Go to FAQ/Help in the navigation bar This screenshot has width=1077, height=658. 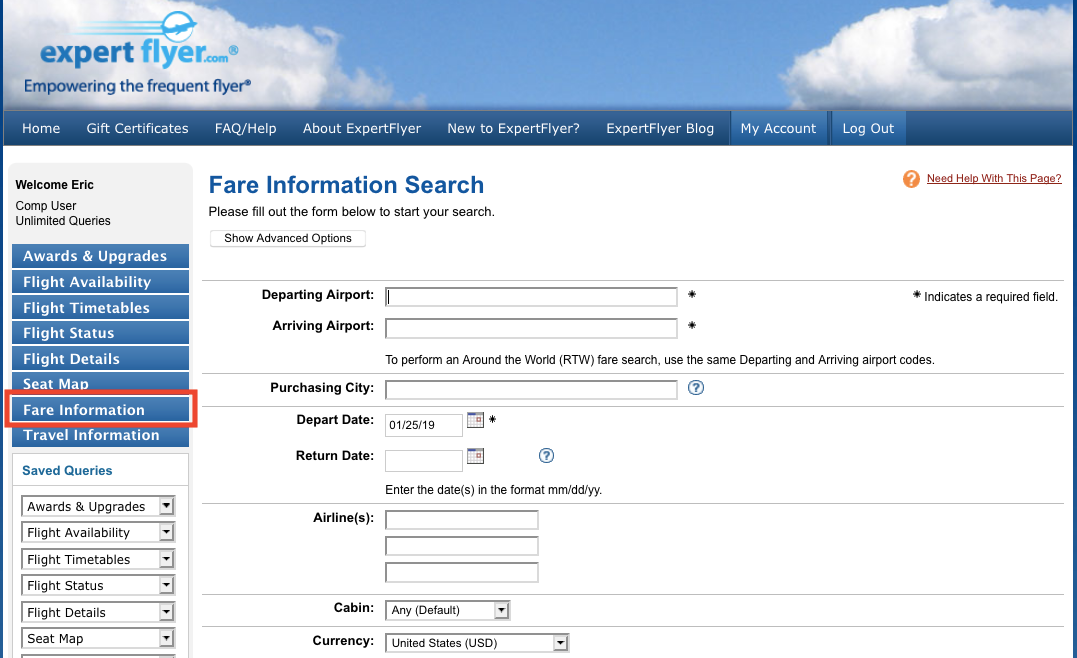[x=245, y=128]
